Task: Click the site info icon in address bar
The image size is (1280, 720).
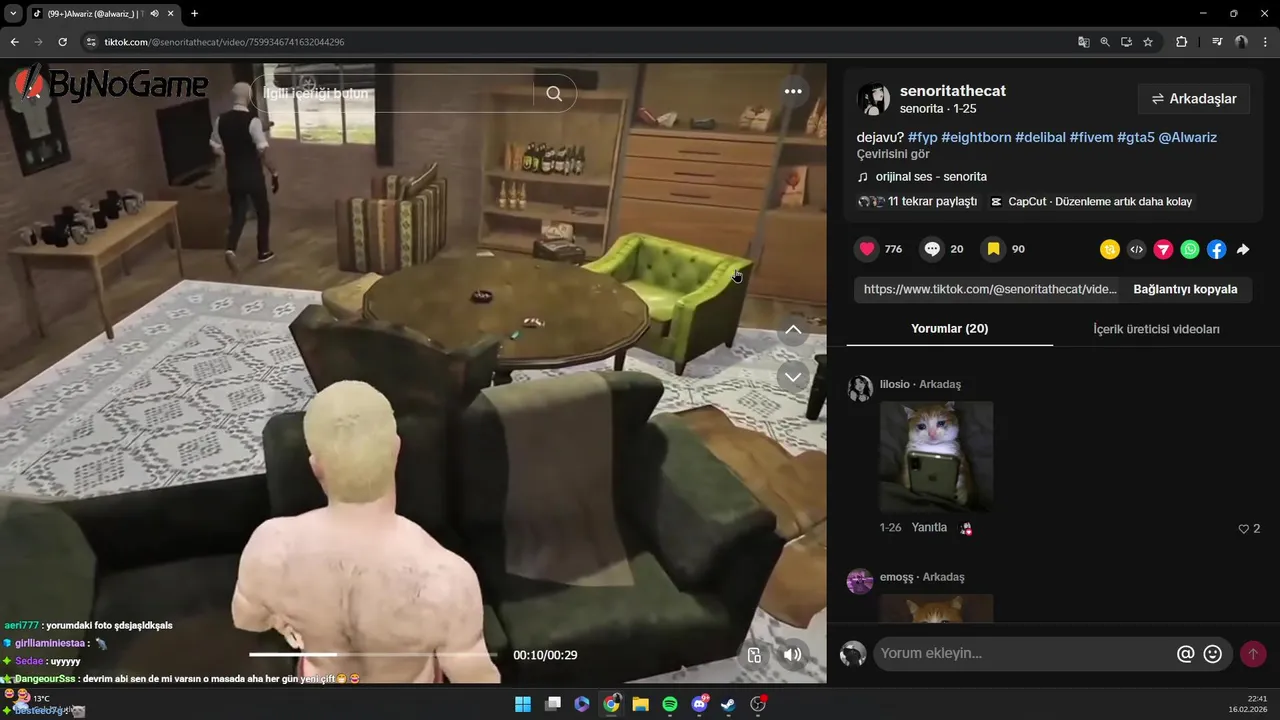Action: [x=91, y=42]
